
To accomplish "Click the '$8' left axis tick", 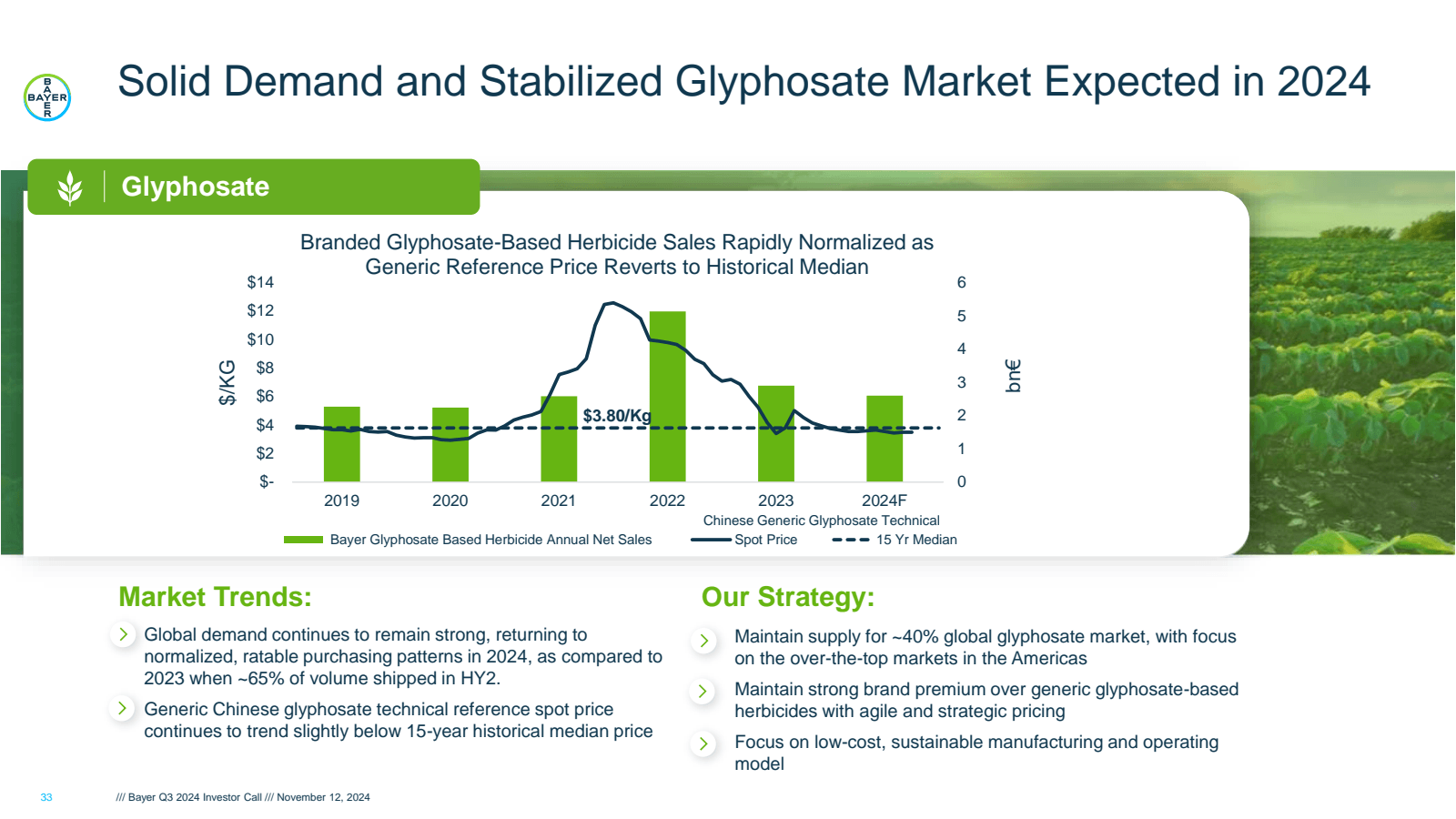I will (265, 368).
